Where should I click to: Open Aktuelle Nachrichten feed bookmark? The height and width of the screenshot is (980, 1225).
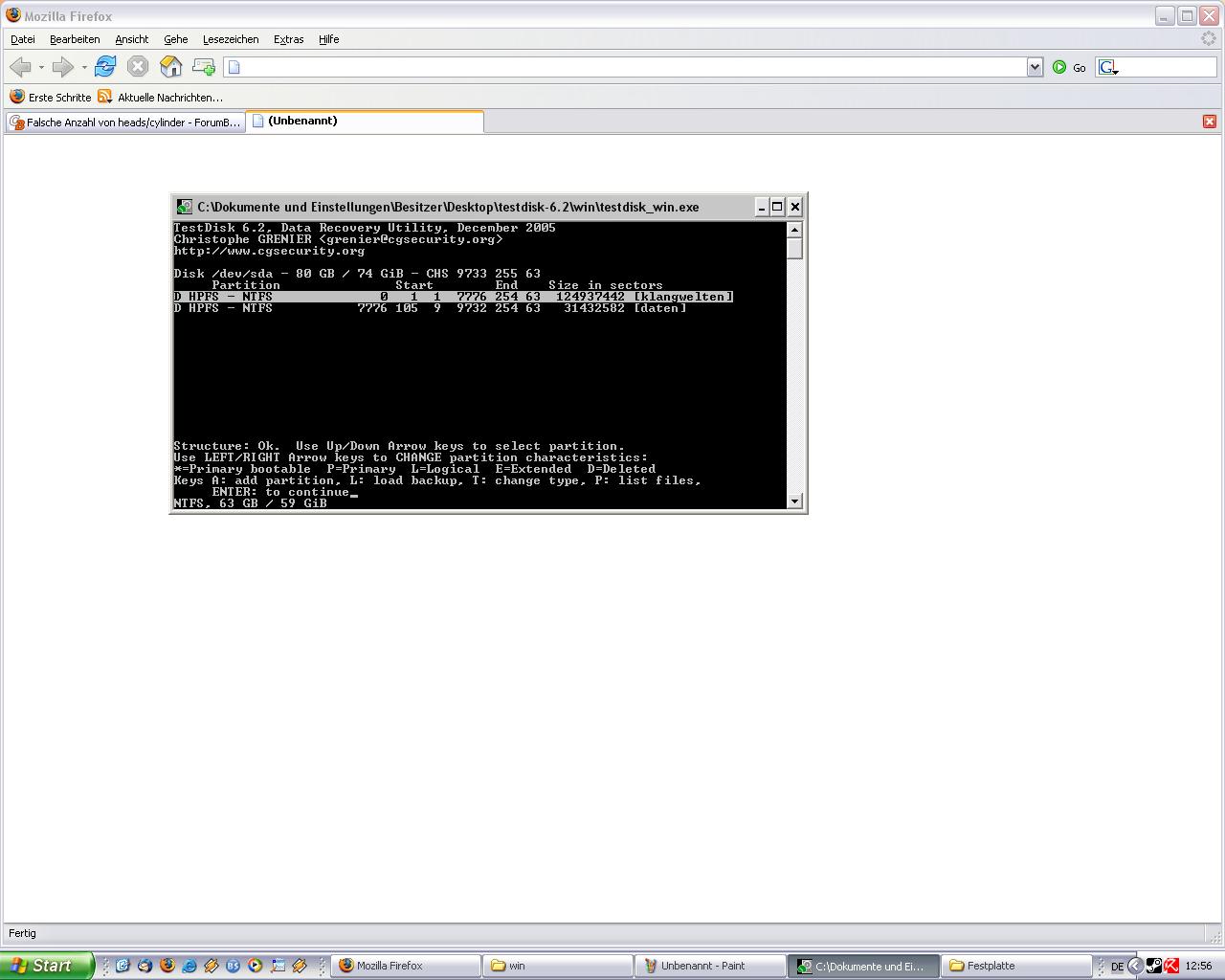pyautogui.click(x=161, y=97)
